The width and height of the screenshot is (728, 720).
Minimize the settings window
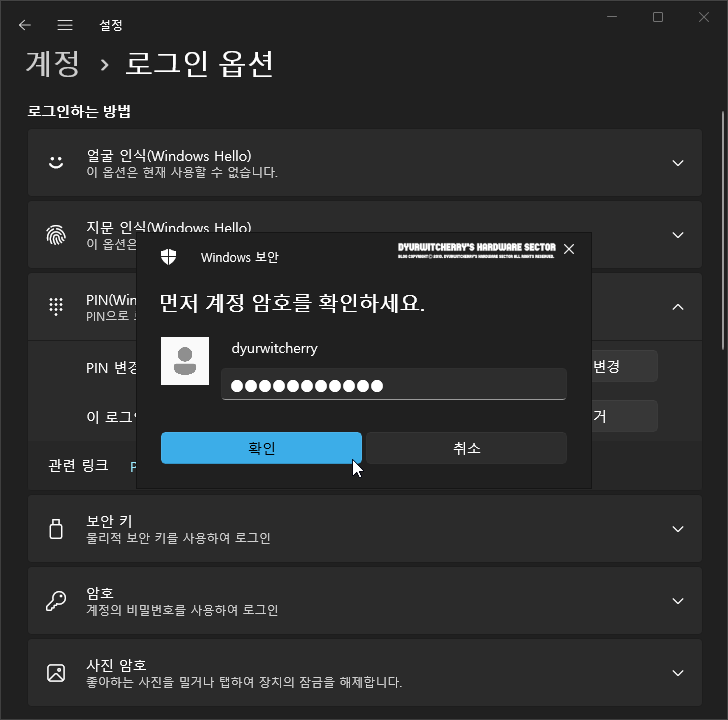[x=612, y=17]
